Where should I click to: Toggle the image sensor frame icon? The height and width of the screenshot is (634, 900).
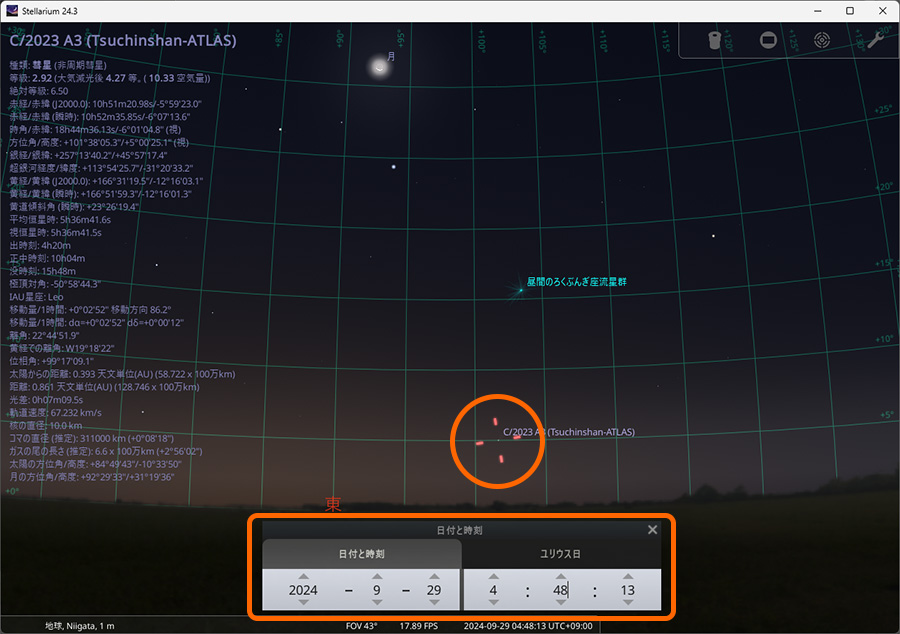[768, 41]
